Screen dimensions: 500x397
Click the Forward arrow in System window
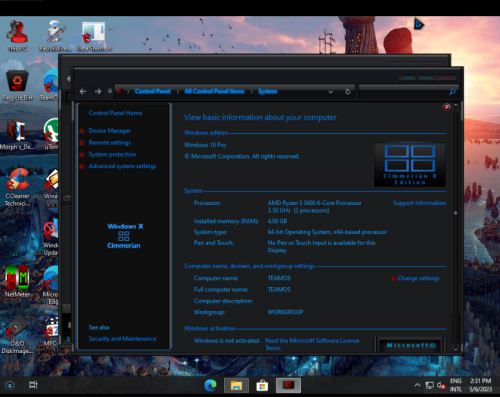(x=98, y=91)
